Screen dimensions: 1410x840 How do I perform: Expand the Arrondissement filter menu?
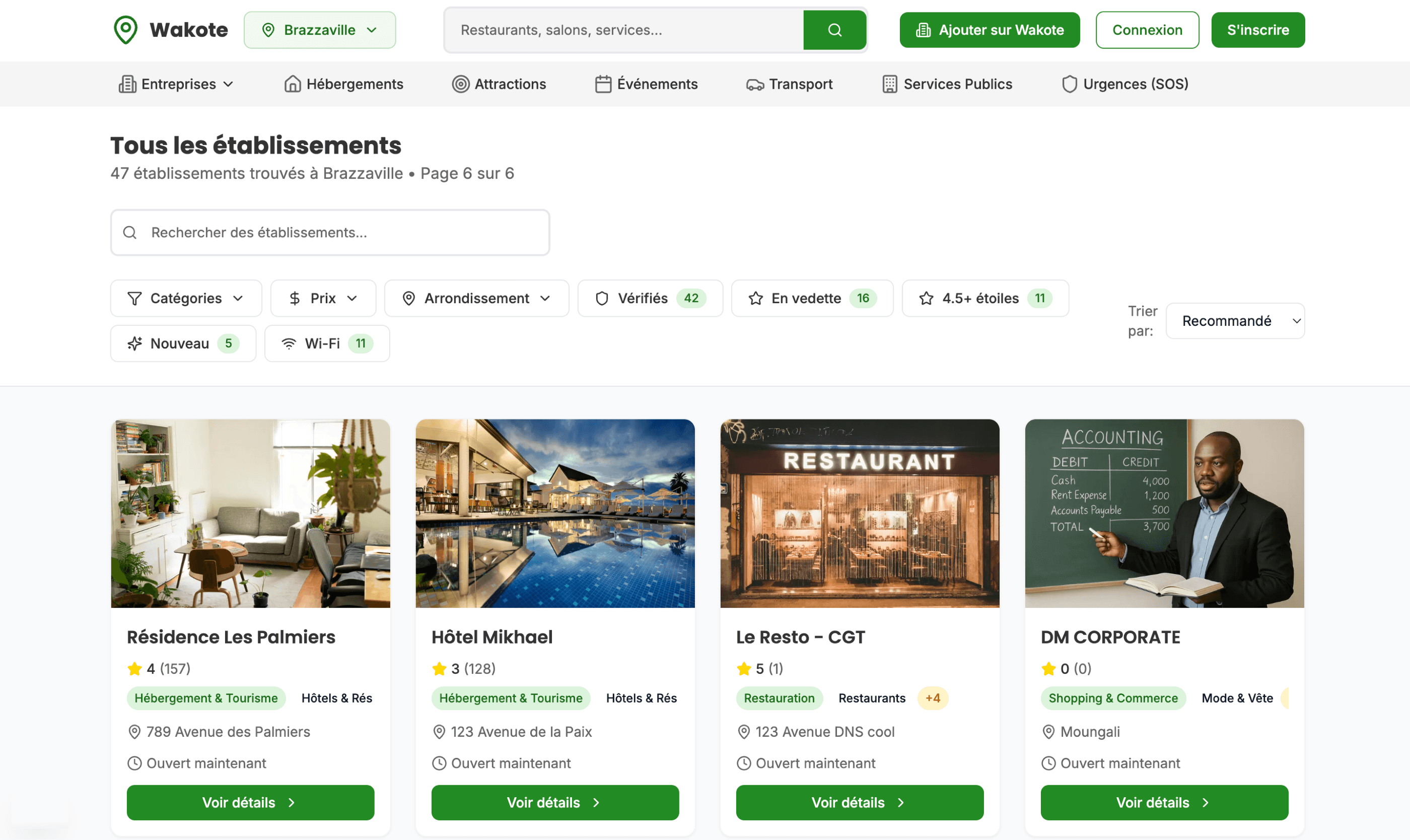click(x=476, y=298)
